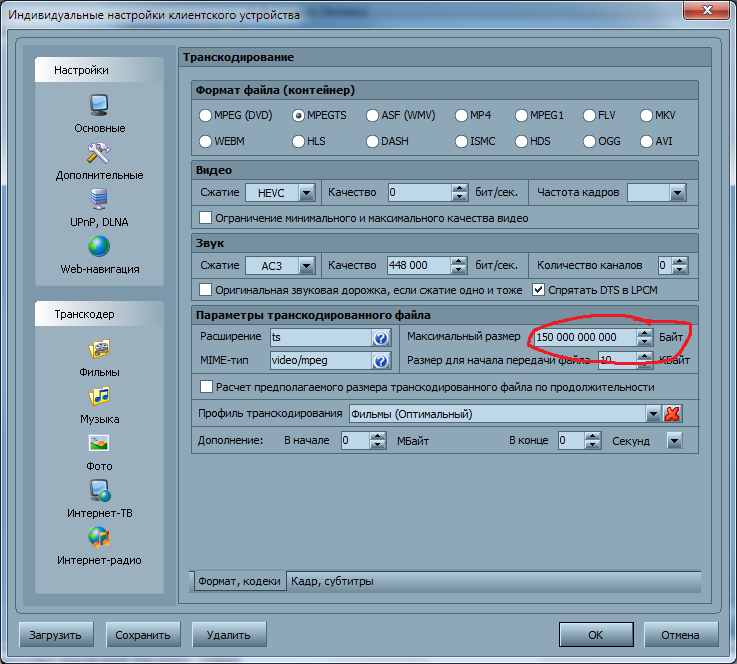Switch to Кадр, субтитры tab
The image size is (737, 664).
point(332,581)
